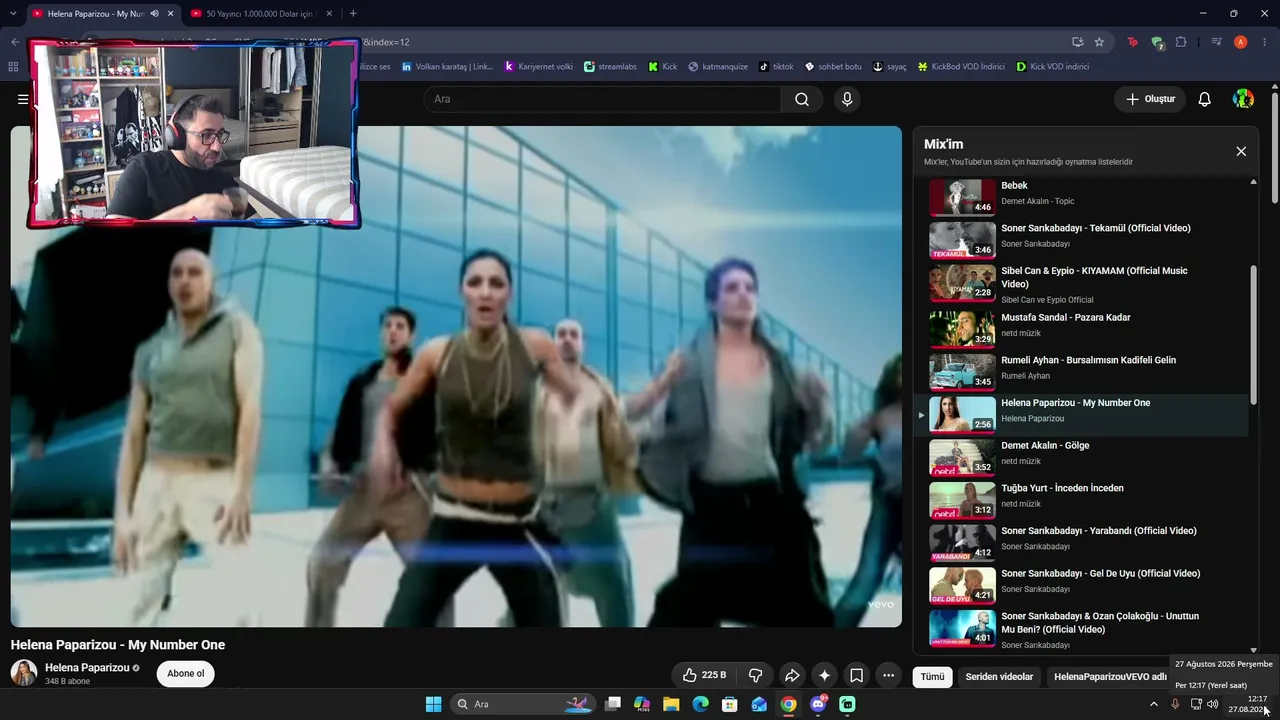Screen dimensions: 1280x720
Task: Open the katmanquize bookmark
Action: pyautogui.click(x=717, y=67)
